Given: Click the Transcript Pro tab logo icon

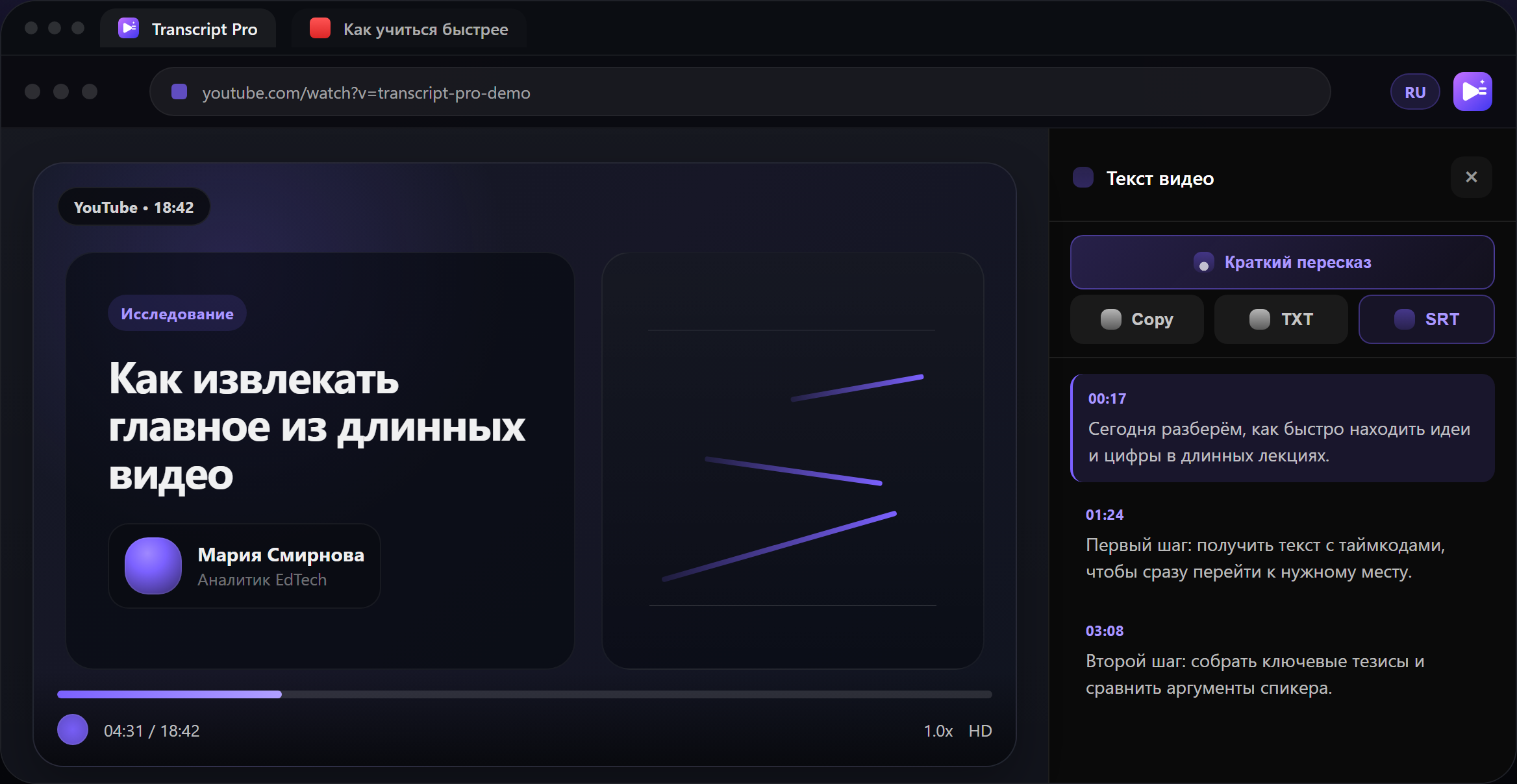Looking at the screenshot, I should point(128,28).
